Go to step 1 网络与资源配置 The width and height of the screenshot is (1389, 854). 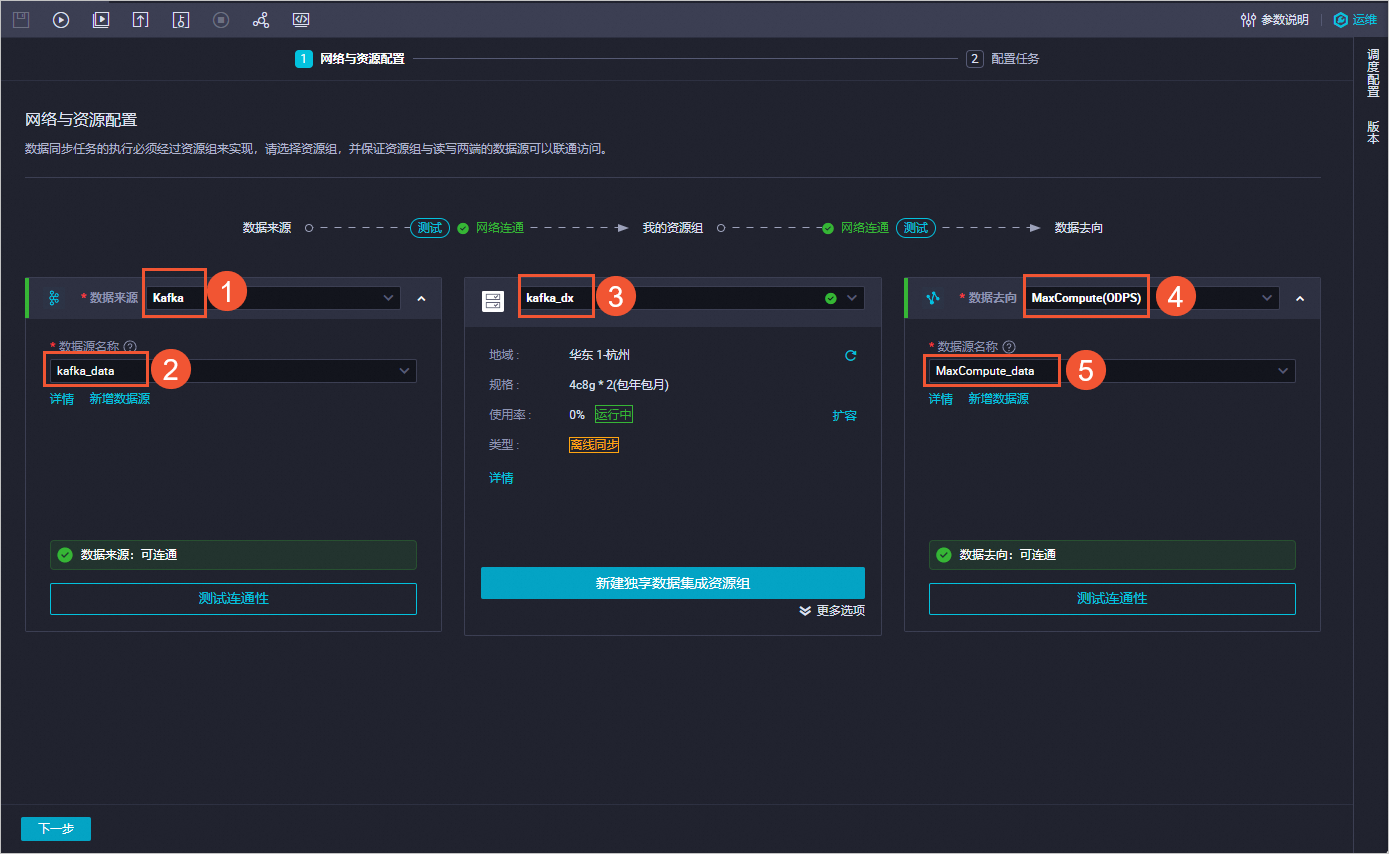350,59
